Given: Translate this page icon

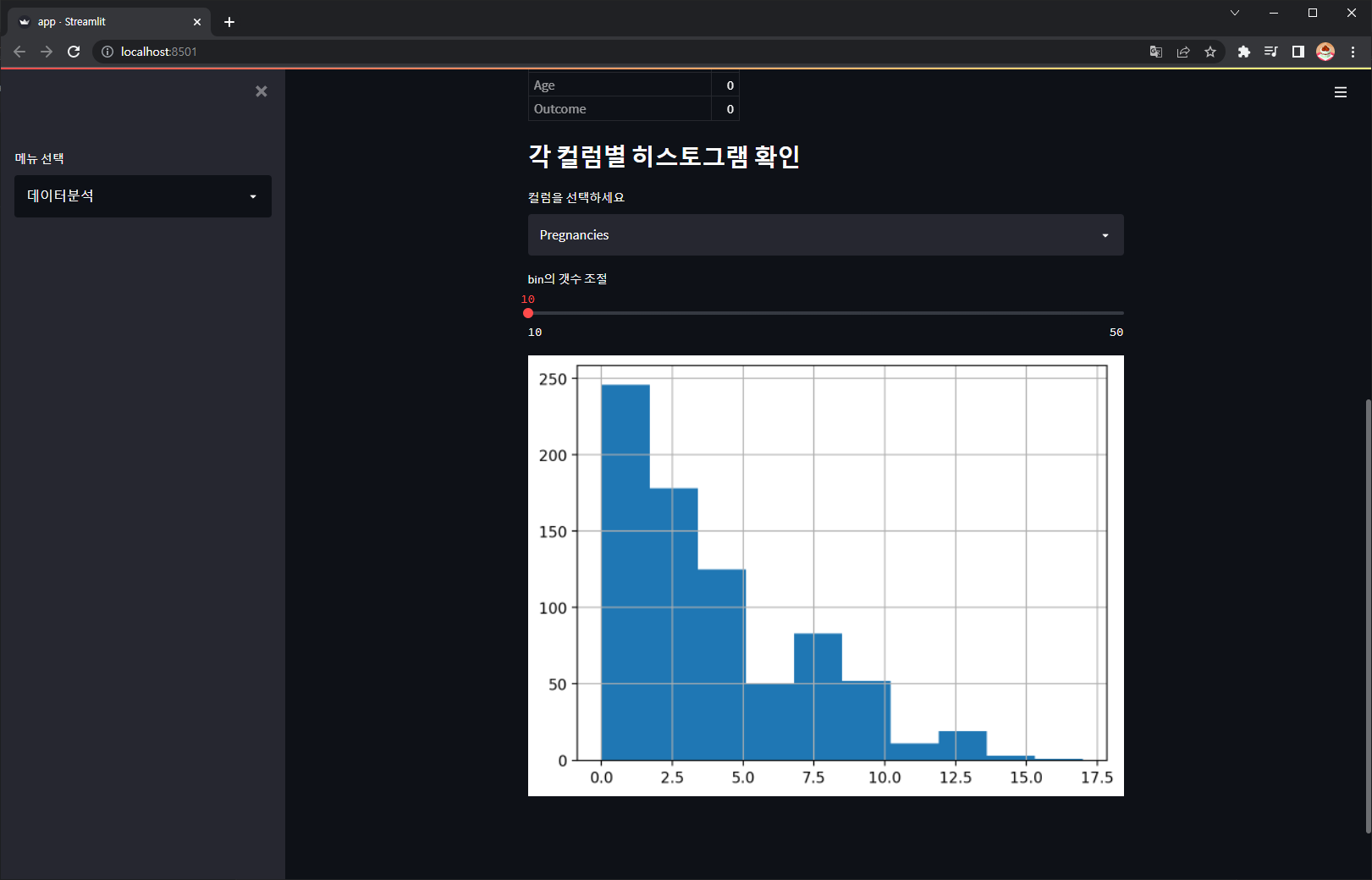Looking at the screenshot, I should tap(1156, 52).
